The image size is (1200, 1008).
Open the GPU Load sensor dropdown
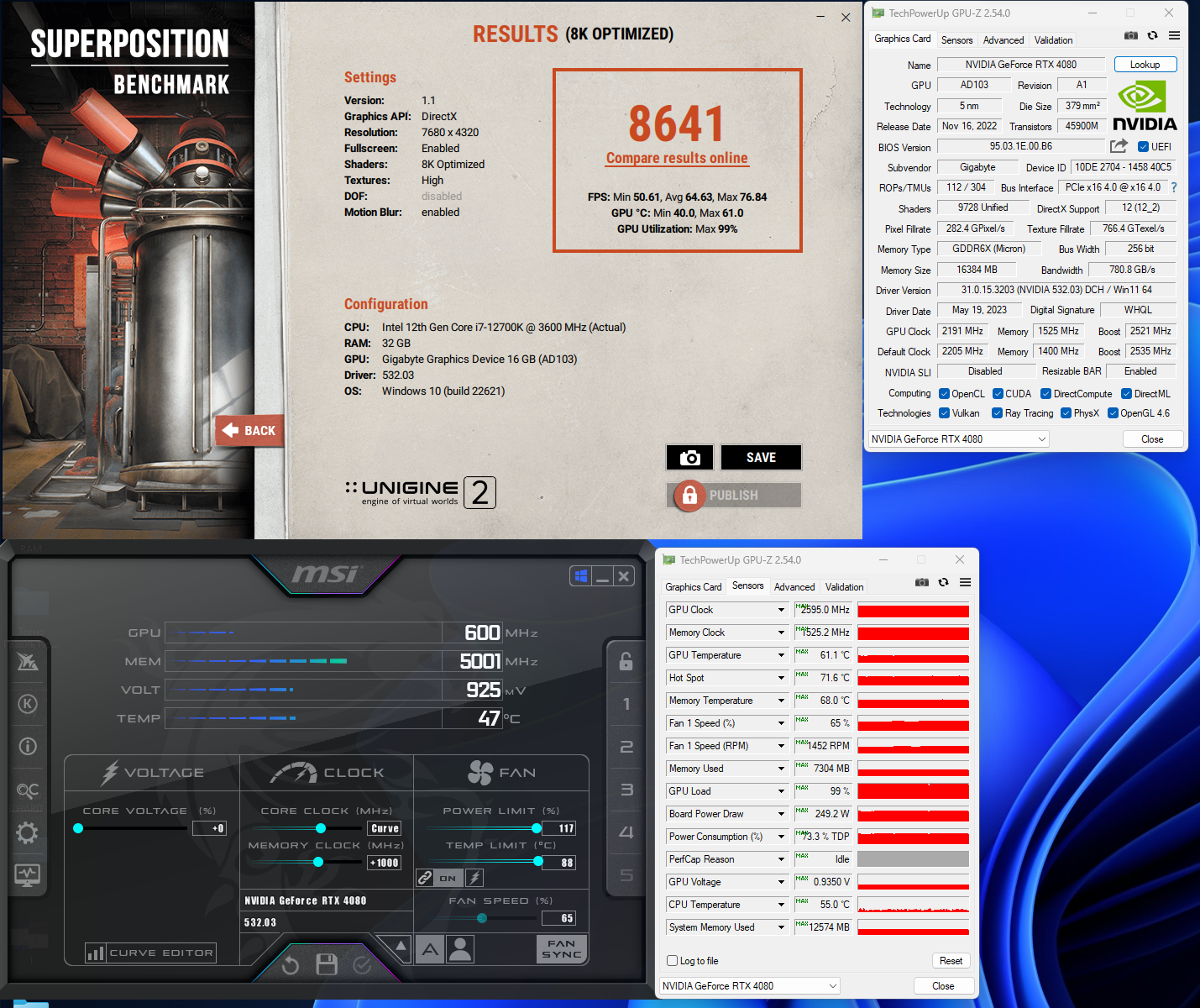pyautogui.click(x=781, y=791)
